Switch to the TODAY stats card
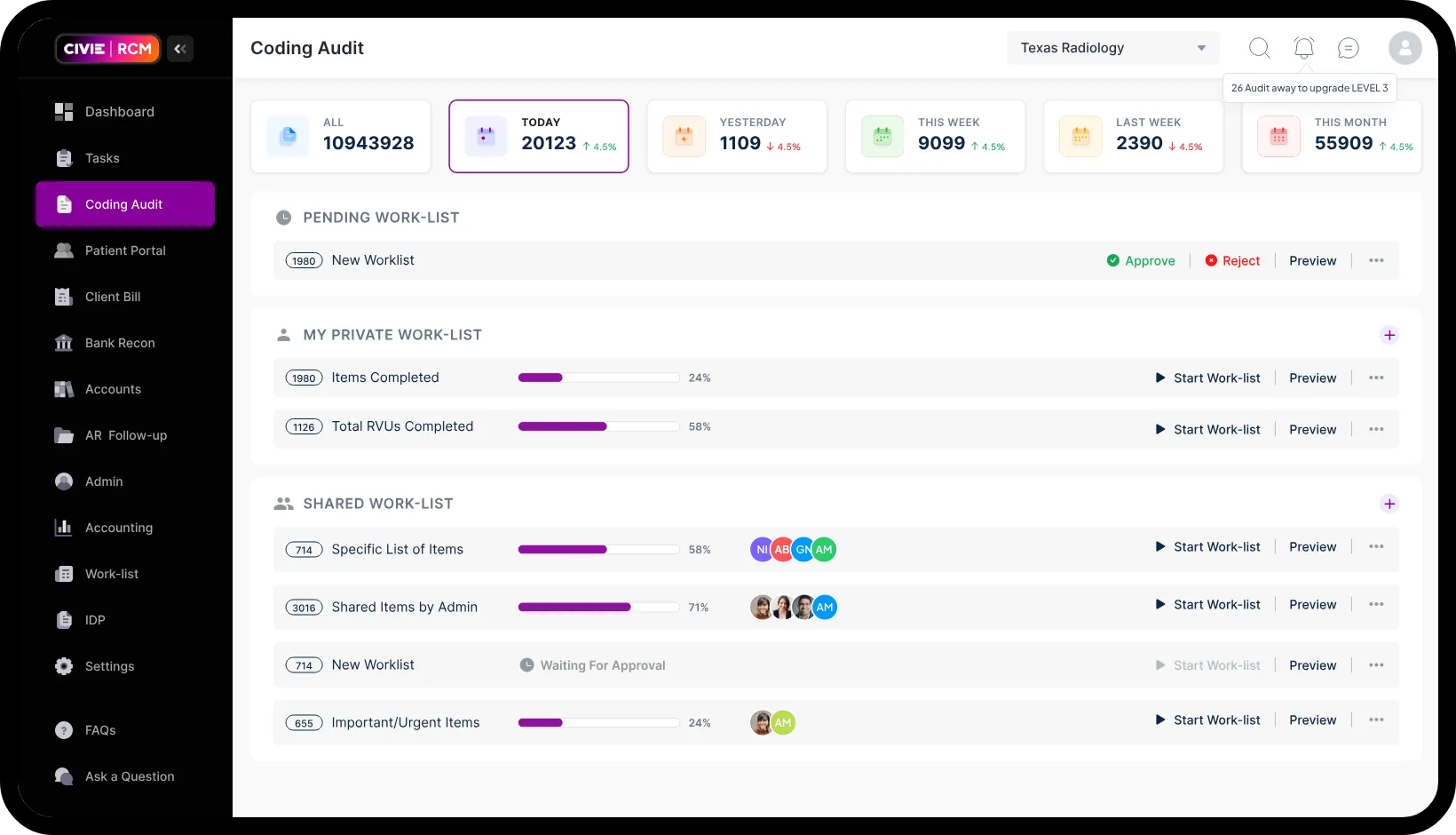Image resolution: width=1456 pixels, height=835 pixels. pos(539,136)
